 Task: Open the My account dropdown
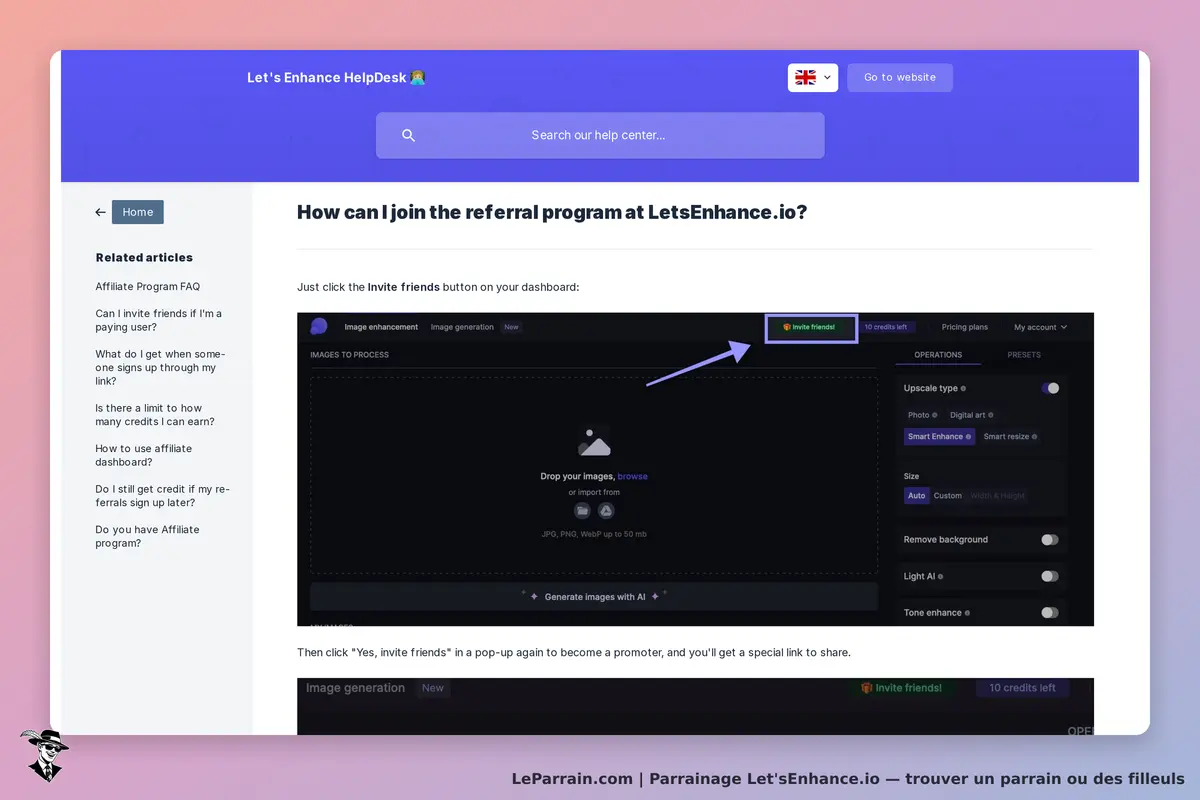[1040, 327]
